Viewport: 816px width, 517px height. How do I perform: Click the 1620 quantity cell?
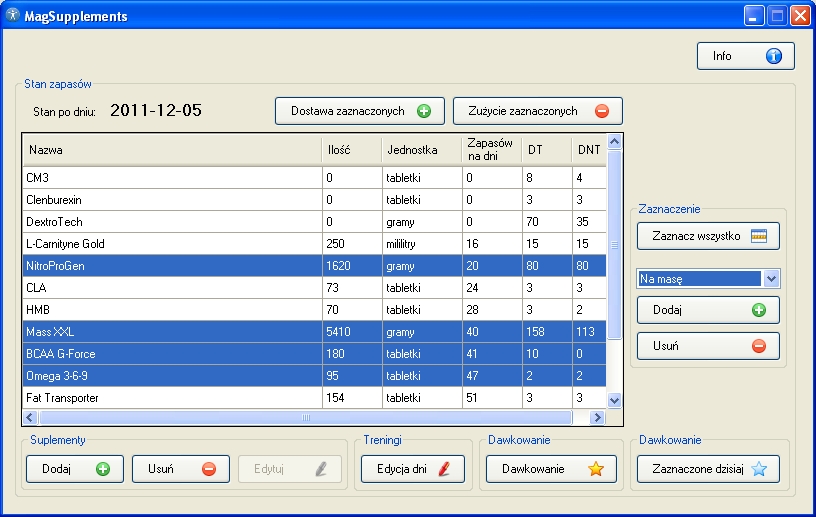(x=352, y=266)
